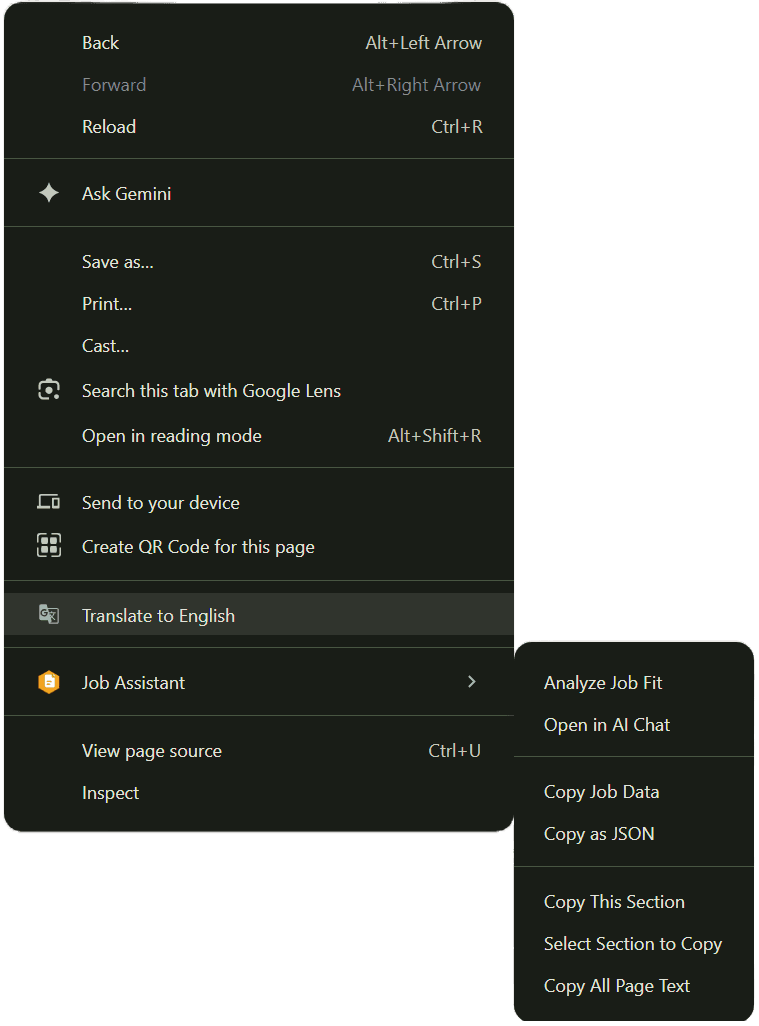Click the Ctrl+S shortcut label
The image size is (759, 1026).
456,262
